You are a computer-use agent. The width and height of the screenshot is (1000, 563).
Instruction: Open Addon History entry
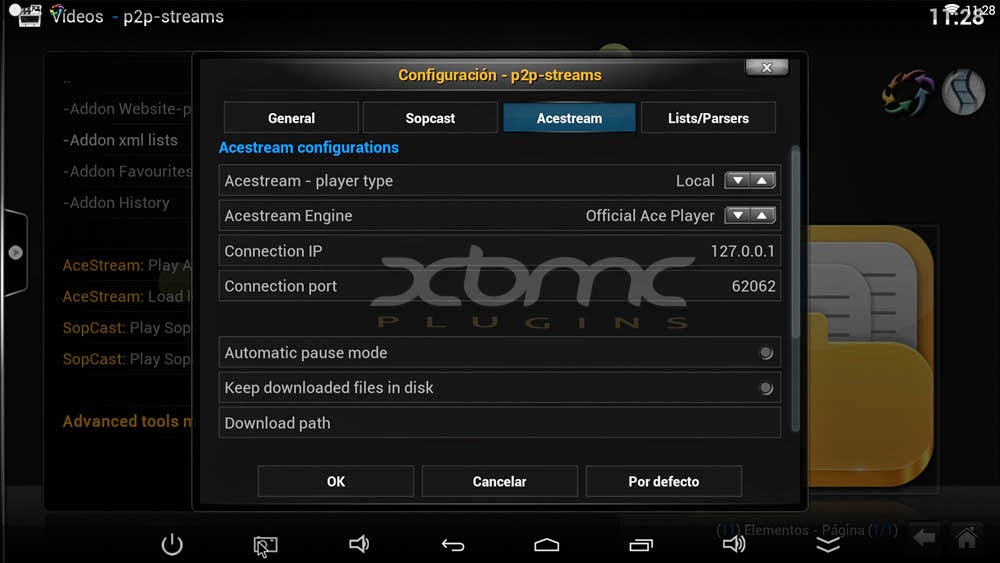[117, 202]
